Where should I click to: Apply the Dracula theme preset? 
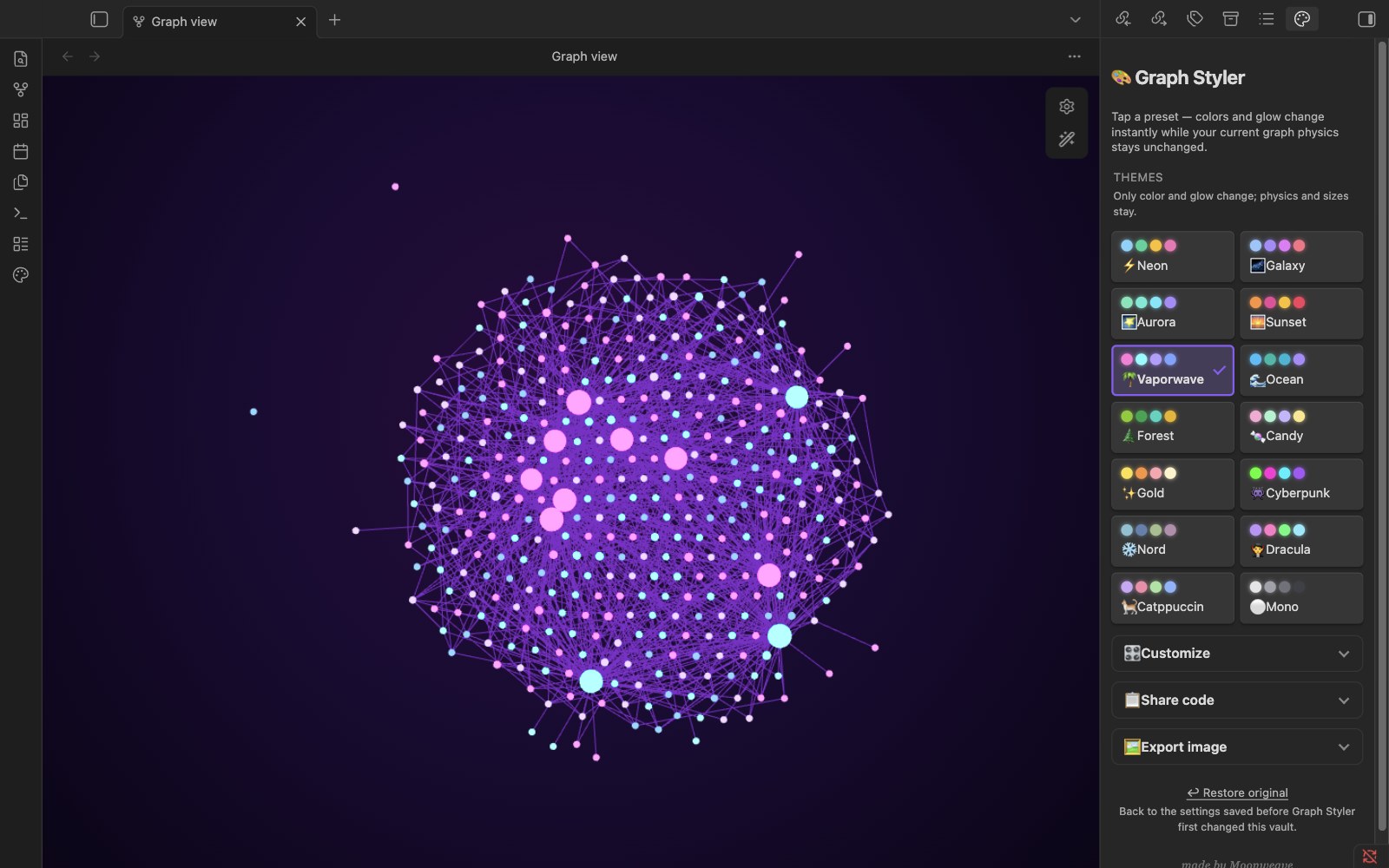[1301, 541]
